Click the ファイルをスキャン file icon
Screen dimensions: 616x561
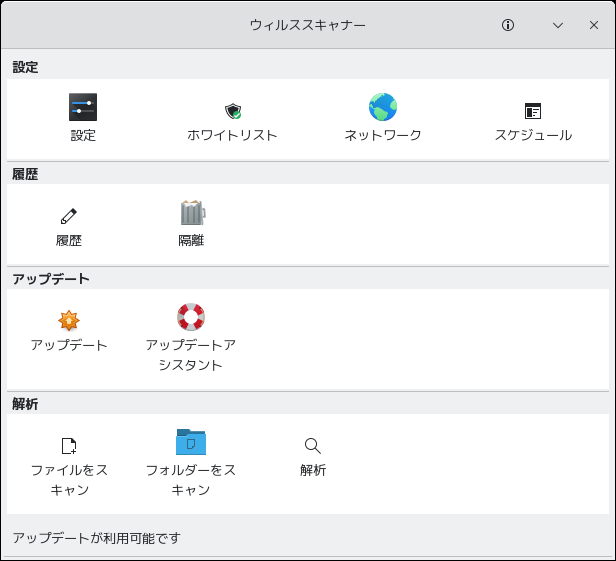pyautogui.click(x=69, y=445)
